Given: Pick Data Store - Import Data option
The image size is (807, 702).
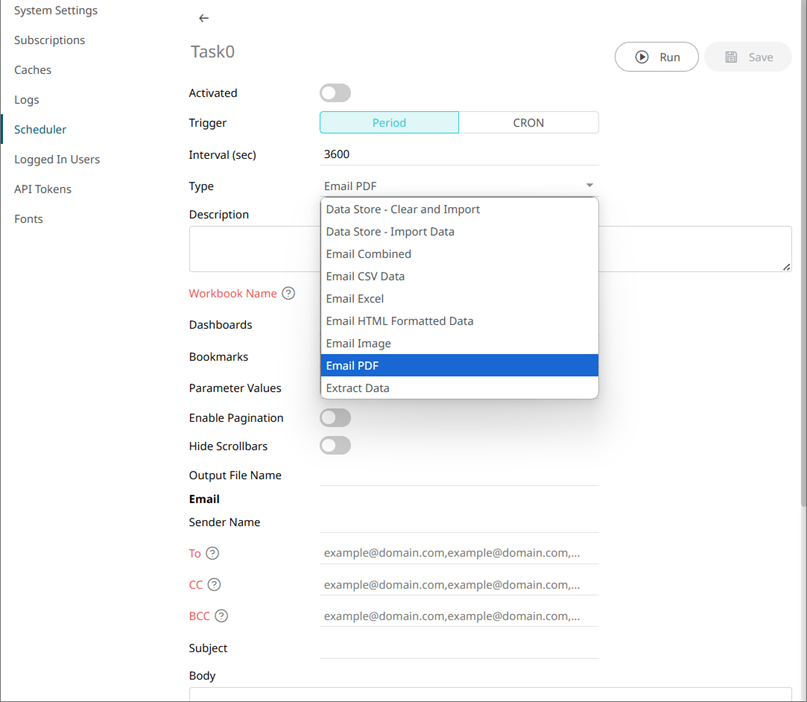Looking at the screenshot, I should coord(390,232).
